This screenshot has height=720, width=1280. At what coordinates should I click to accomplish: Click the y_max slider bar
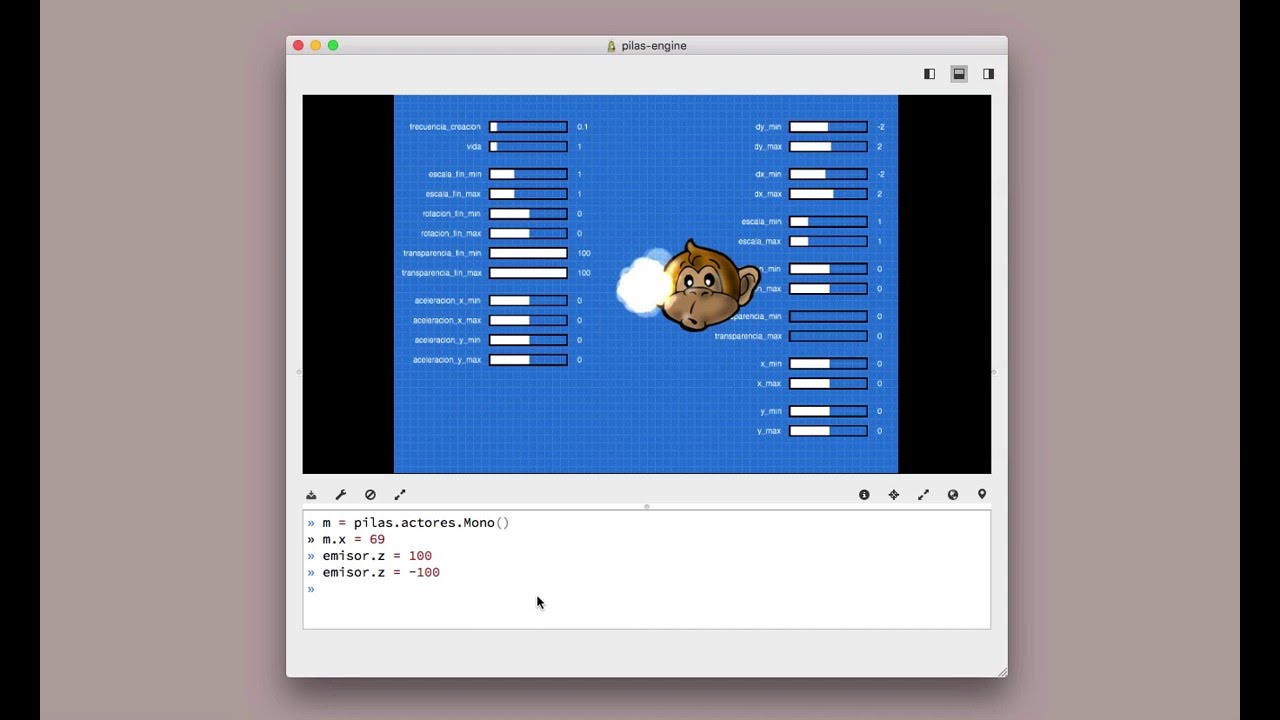pos(828,431)
